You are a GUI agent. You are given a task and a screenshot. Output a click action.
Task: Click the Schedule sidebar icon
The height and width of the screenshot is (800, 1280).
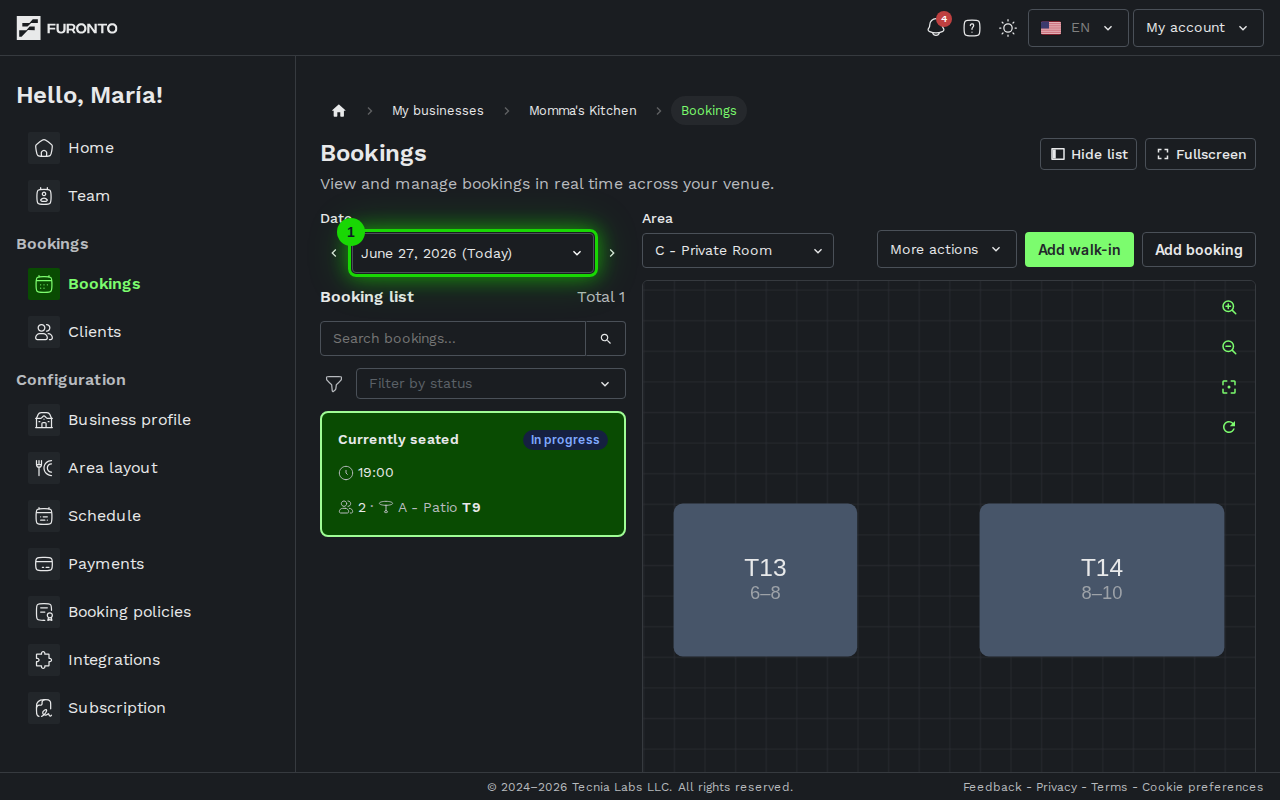click(44, 516)
